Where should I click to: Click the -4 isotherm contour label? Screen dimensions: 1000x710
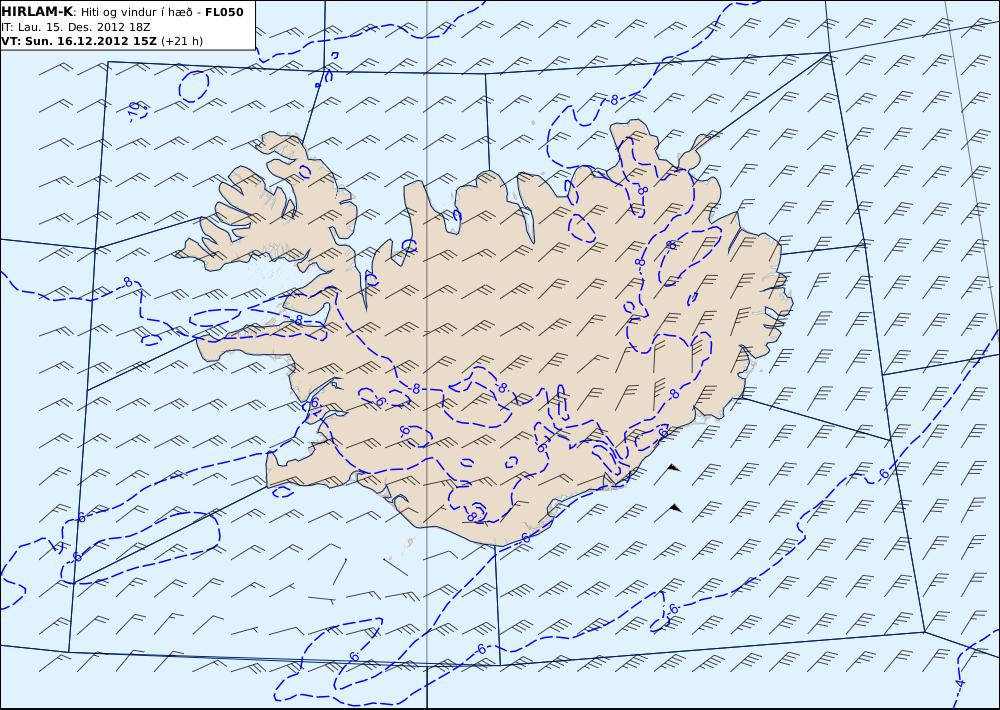pos(959,683)
